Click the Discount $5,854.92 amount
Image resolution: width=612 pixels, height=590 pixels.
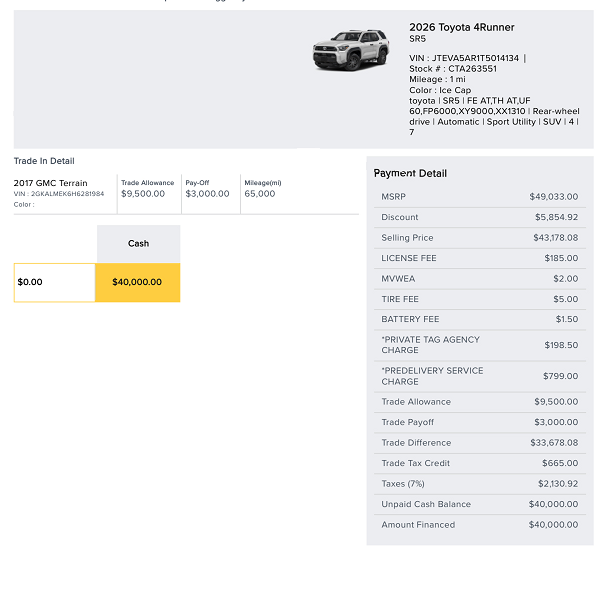556,217
